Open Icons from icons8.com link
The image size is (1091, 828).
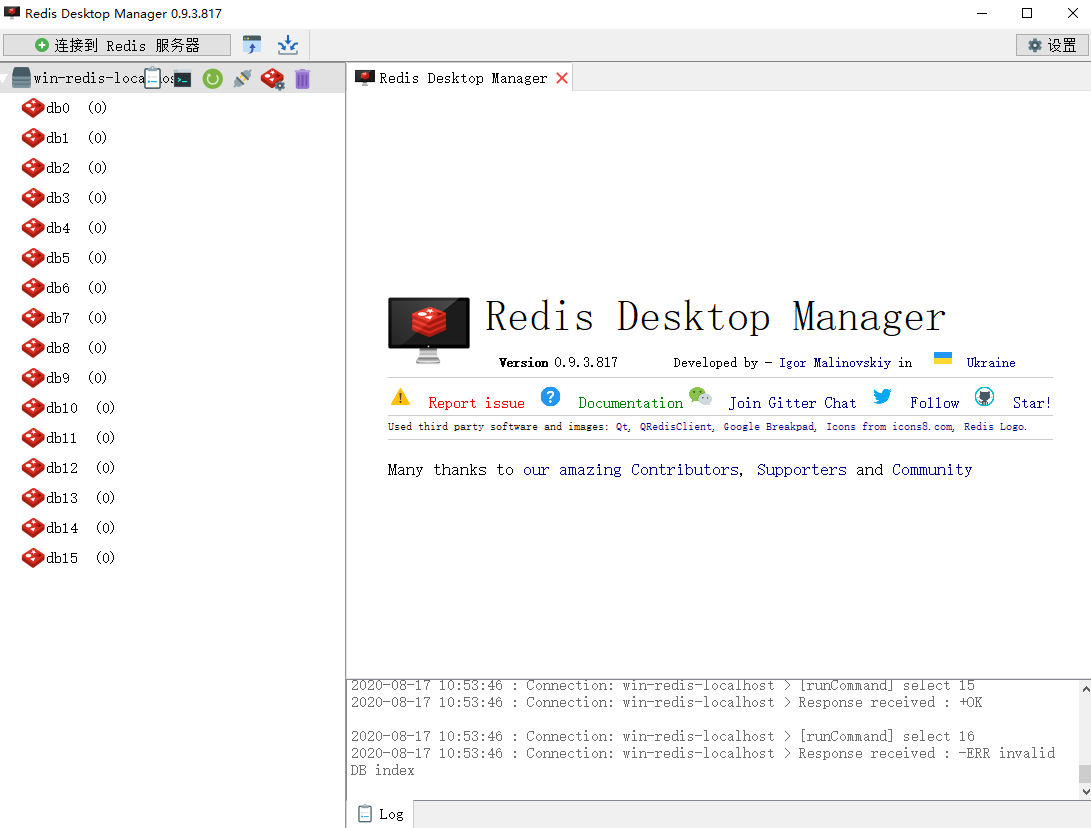(x=891, y=427)
